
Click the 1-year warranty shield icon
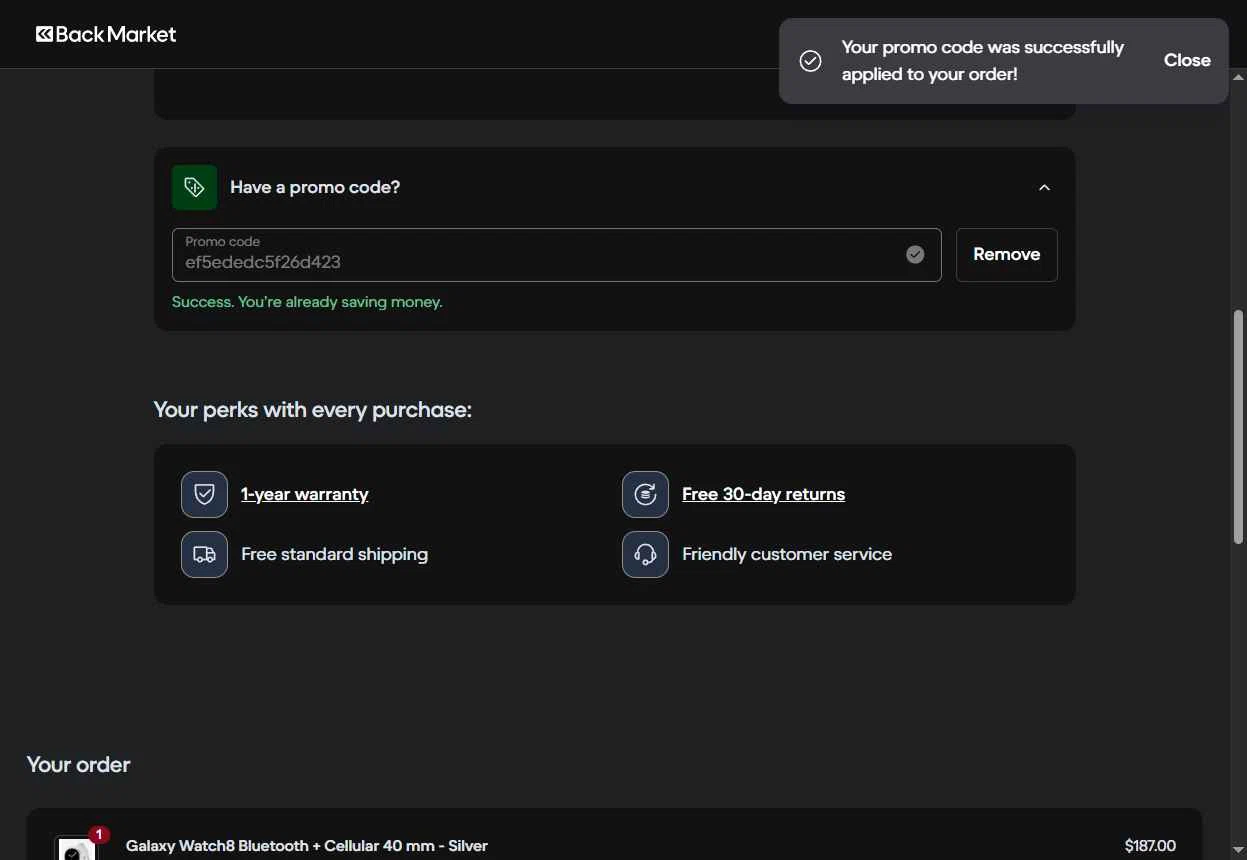(x=204, y=494)
